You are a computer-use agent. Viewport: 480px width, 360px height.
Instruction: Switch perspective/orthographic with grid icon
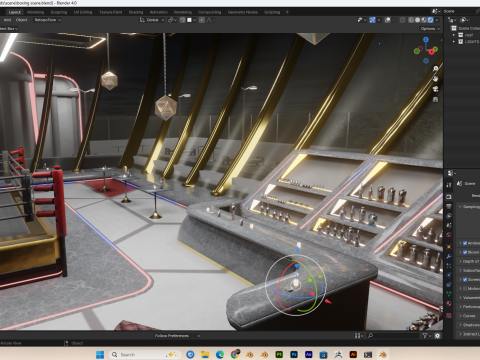tap(435, 99)
